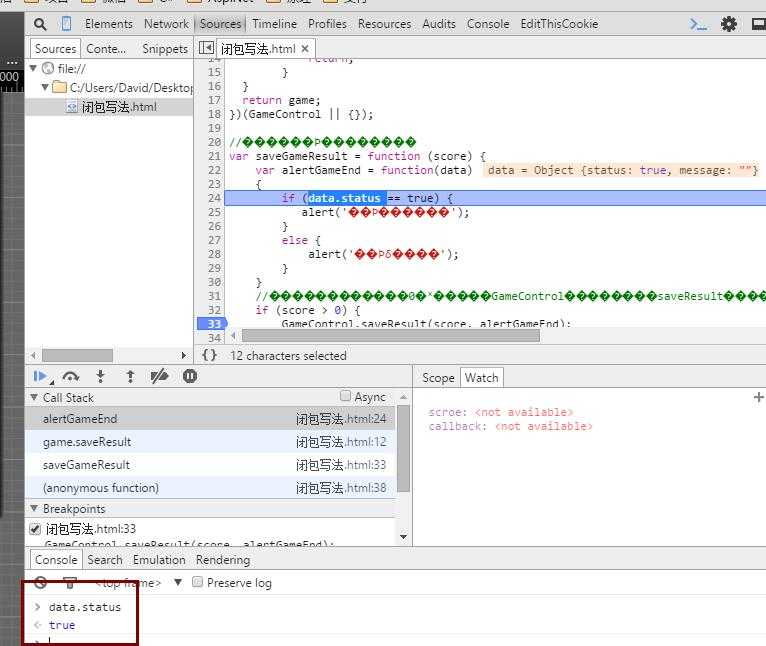The height and width of the screenshot is (646, 766).
Task: Click the callback watch expression
Action: (510, 426)
